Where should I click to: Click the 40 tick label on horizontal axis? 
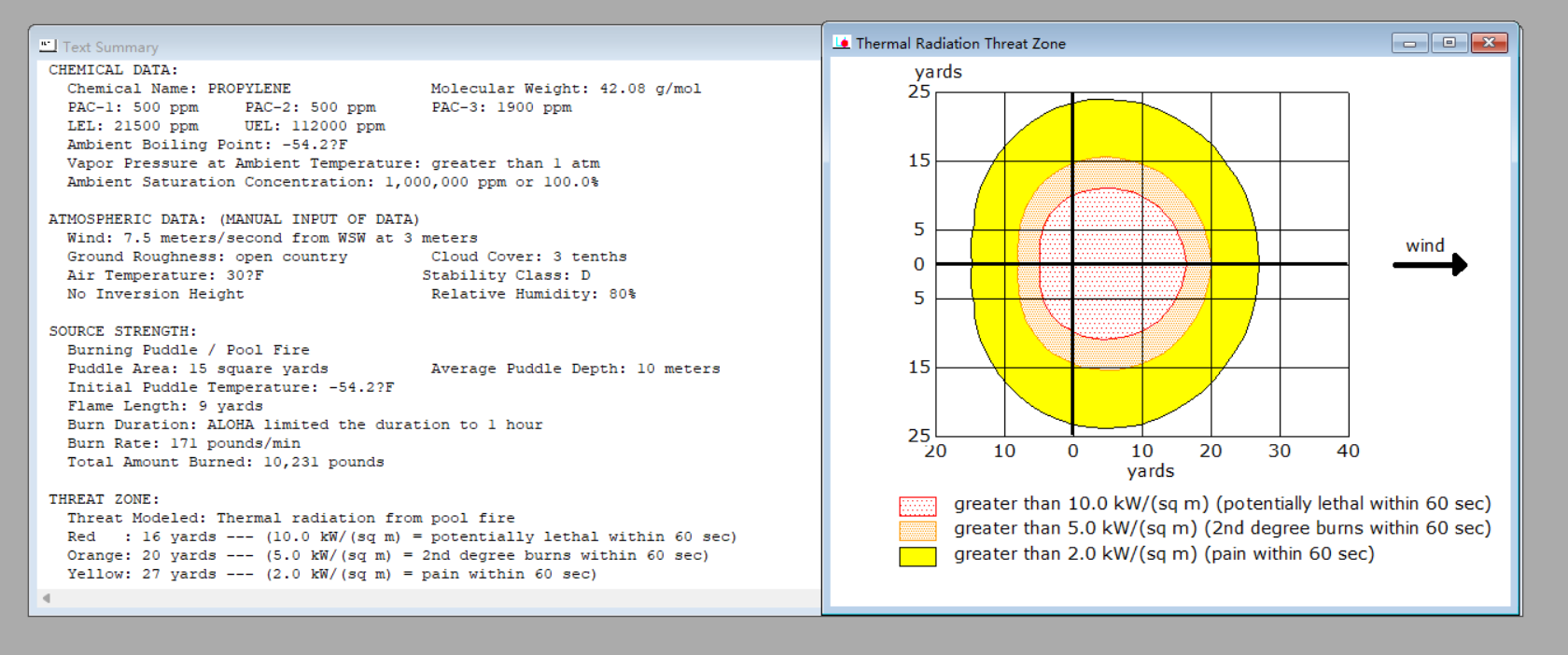coord(1348,451)
